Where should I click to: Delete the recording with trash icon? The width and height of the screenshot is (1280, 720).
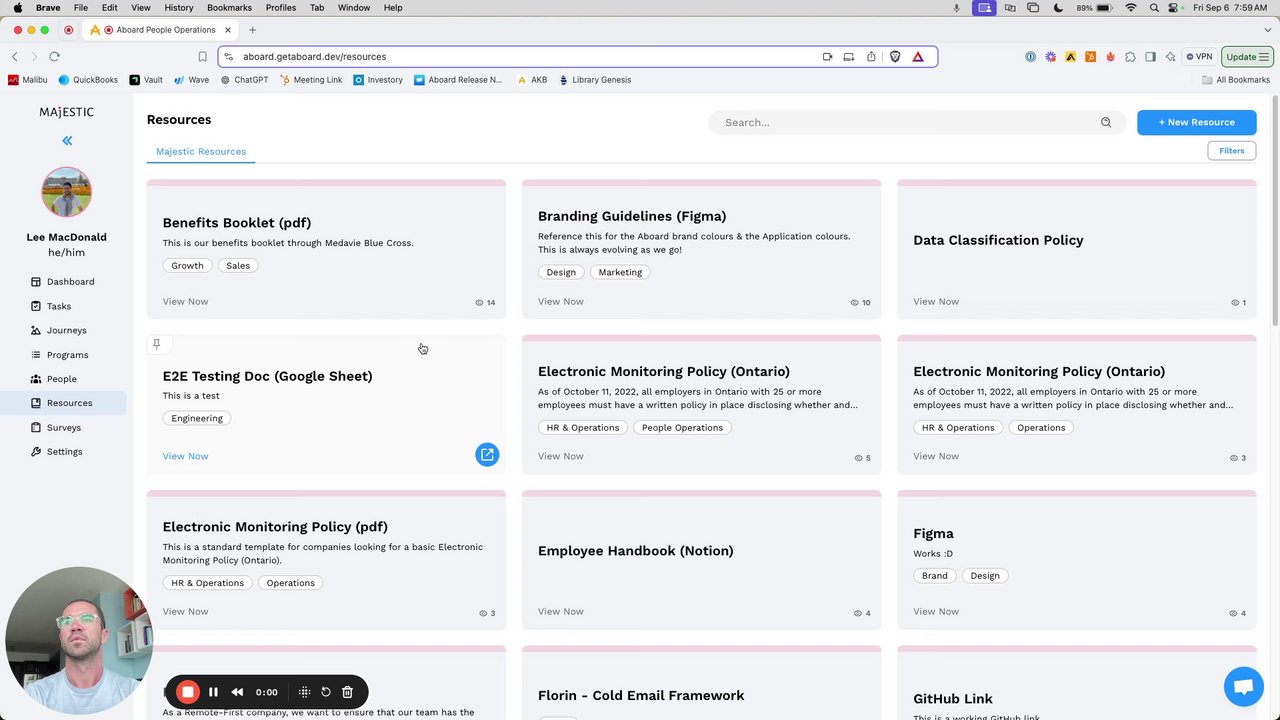coord(347,692)
